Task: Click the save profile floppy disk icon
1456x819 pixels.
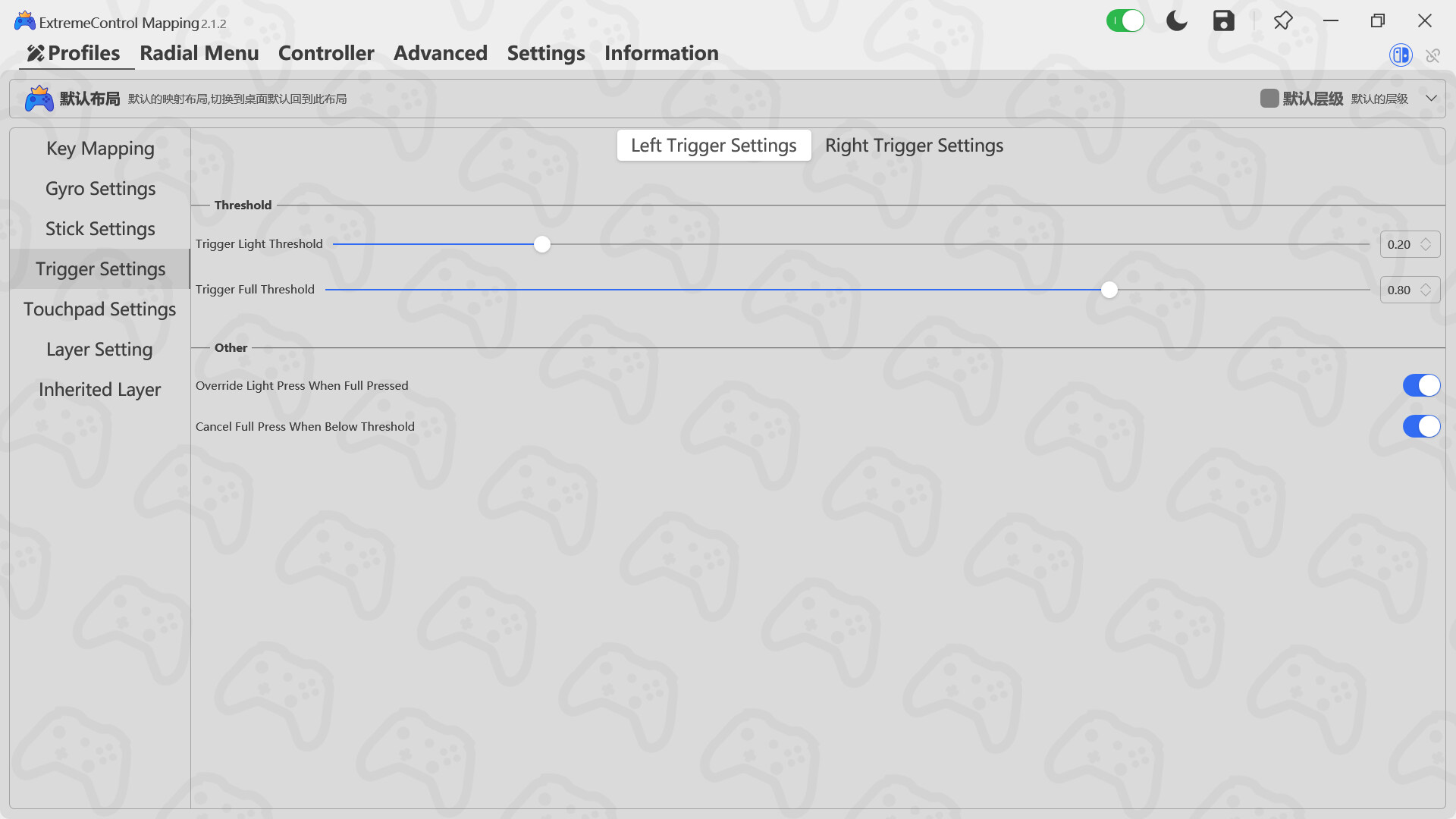Action: pyautogui.click(x=1223, y=20)
